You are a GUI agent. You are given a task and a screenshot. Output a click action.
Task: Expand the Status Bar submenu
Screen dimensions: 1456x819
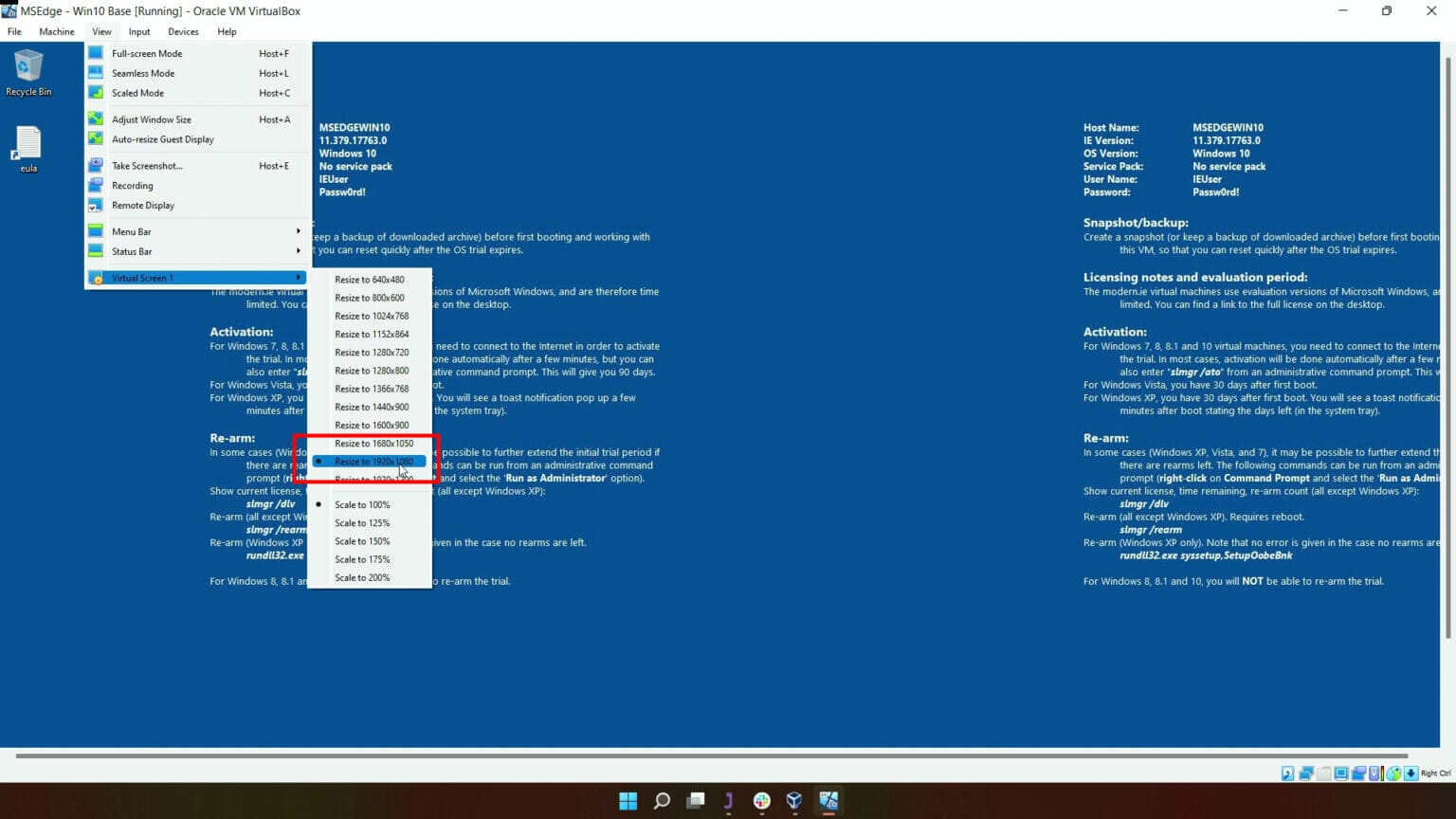132,251
